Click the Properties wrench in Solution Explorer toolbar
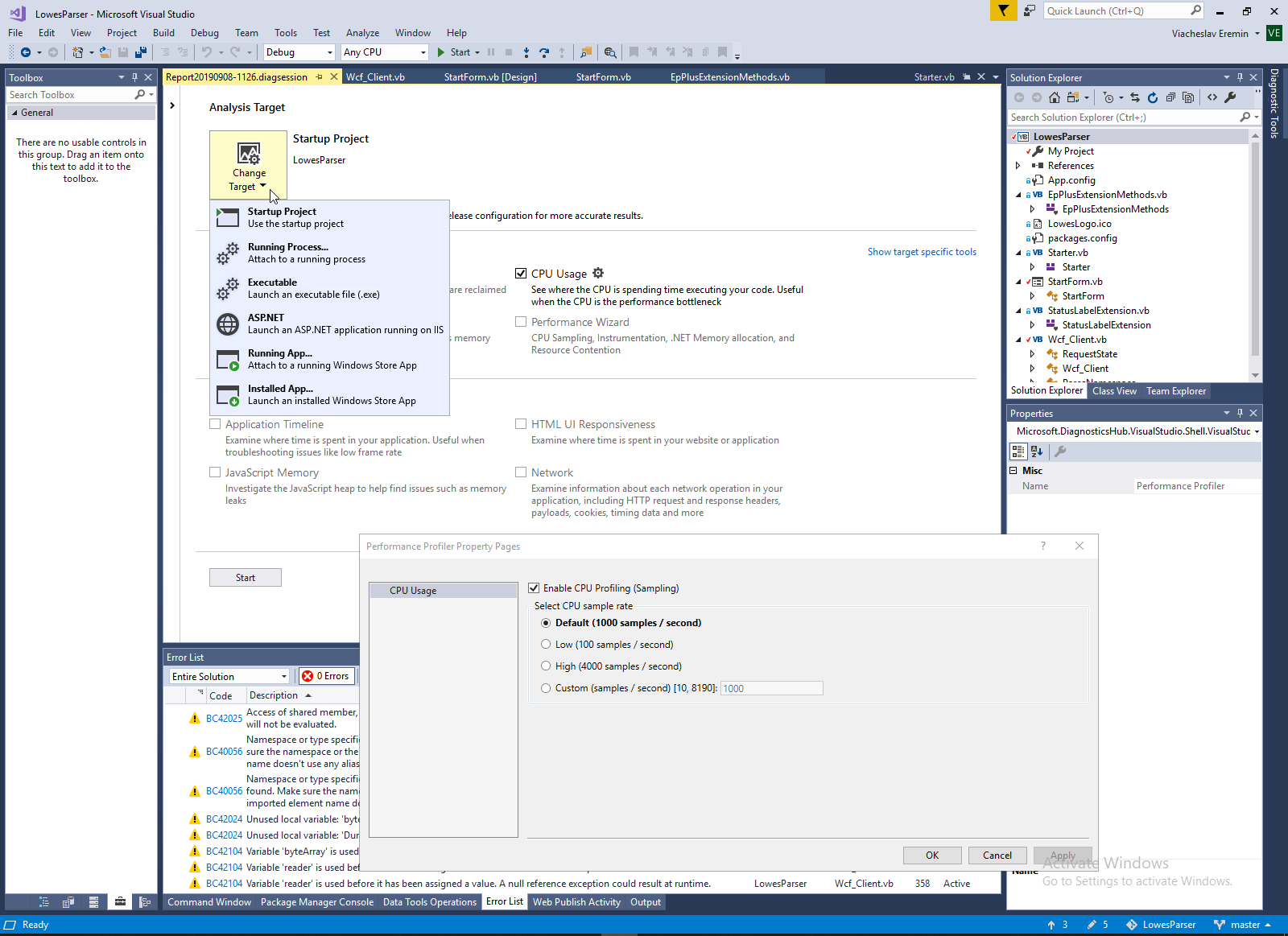Screen dimensions: 1288x936 (1230, 97)
